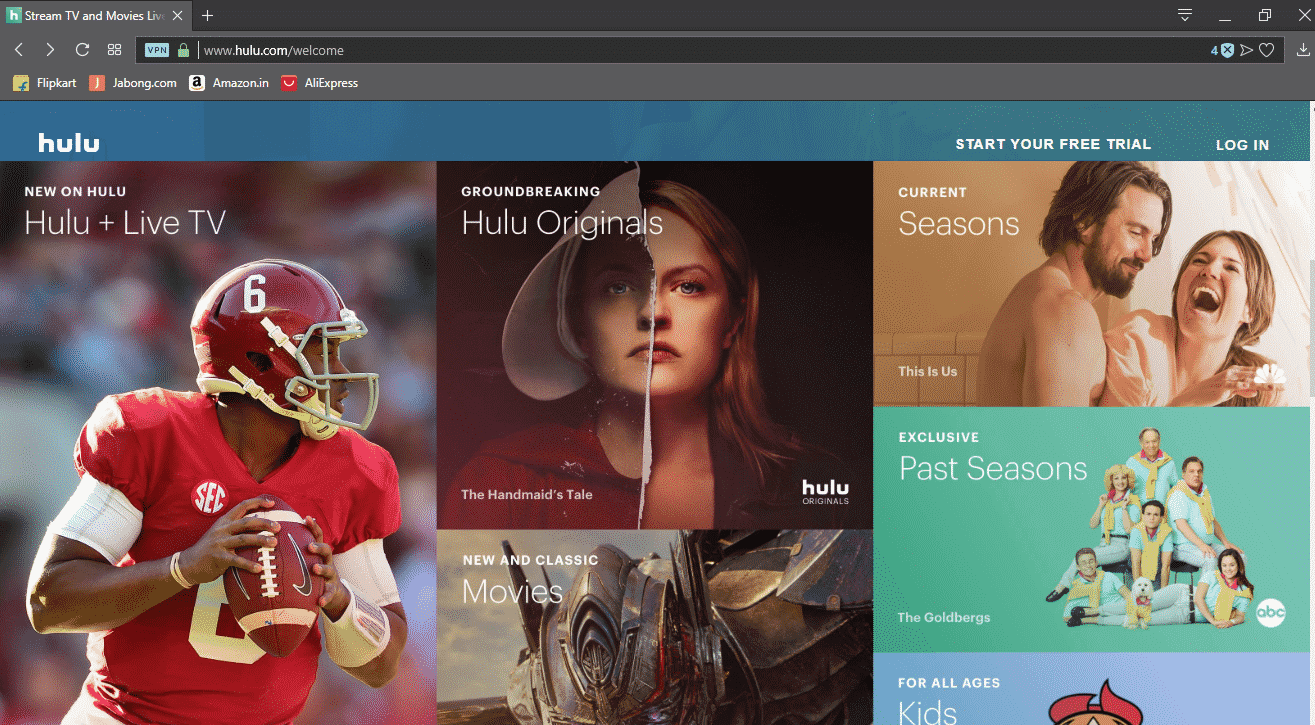Open the Speed Dial grid icon
This screenshot has width=1315, height=725.
coord(115,50)
